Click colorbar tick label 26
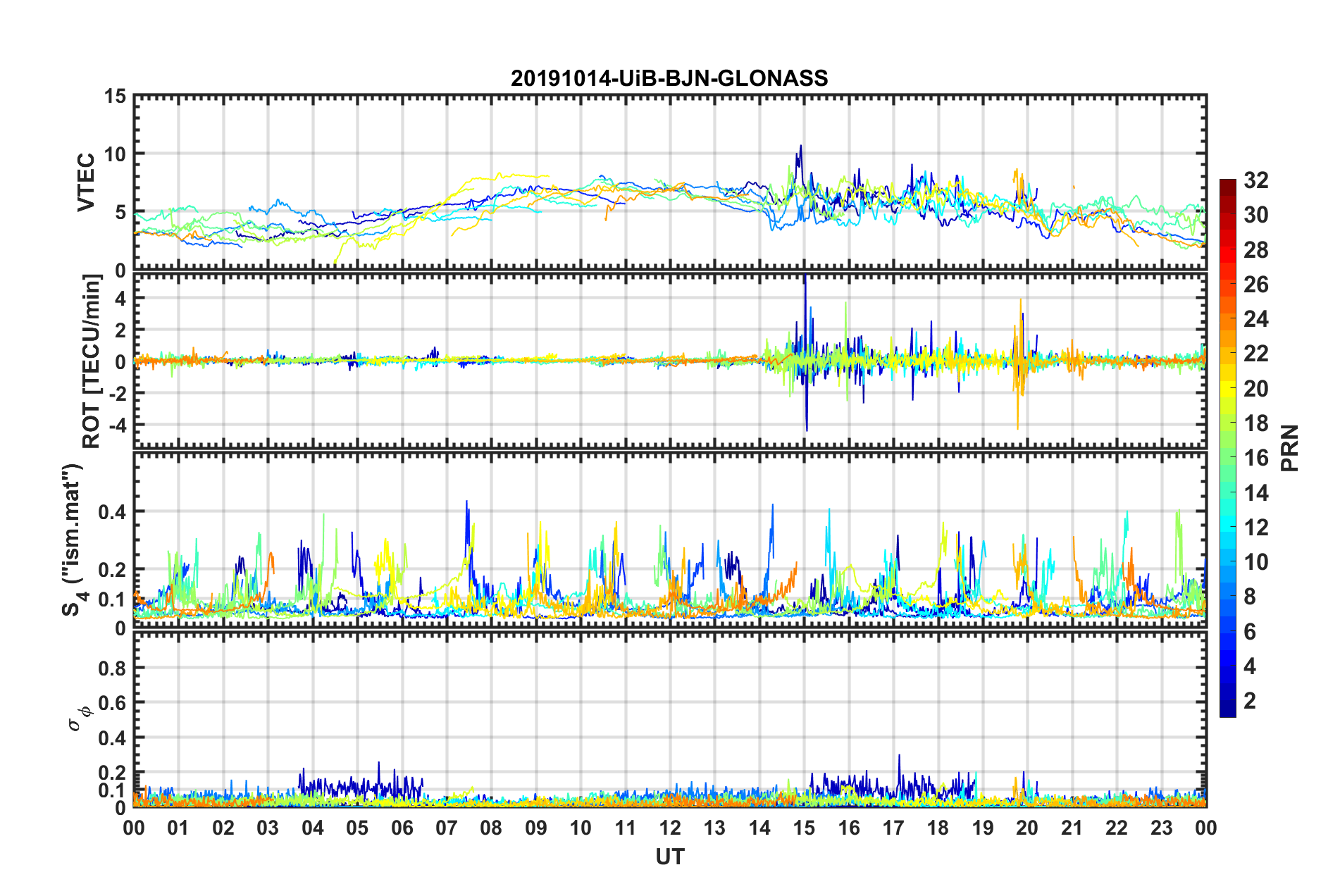The width and height of the screenshot is (1340, 896). pos(1255,285)
